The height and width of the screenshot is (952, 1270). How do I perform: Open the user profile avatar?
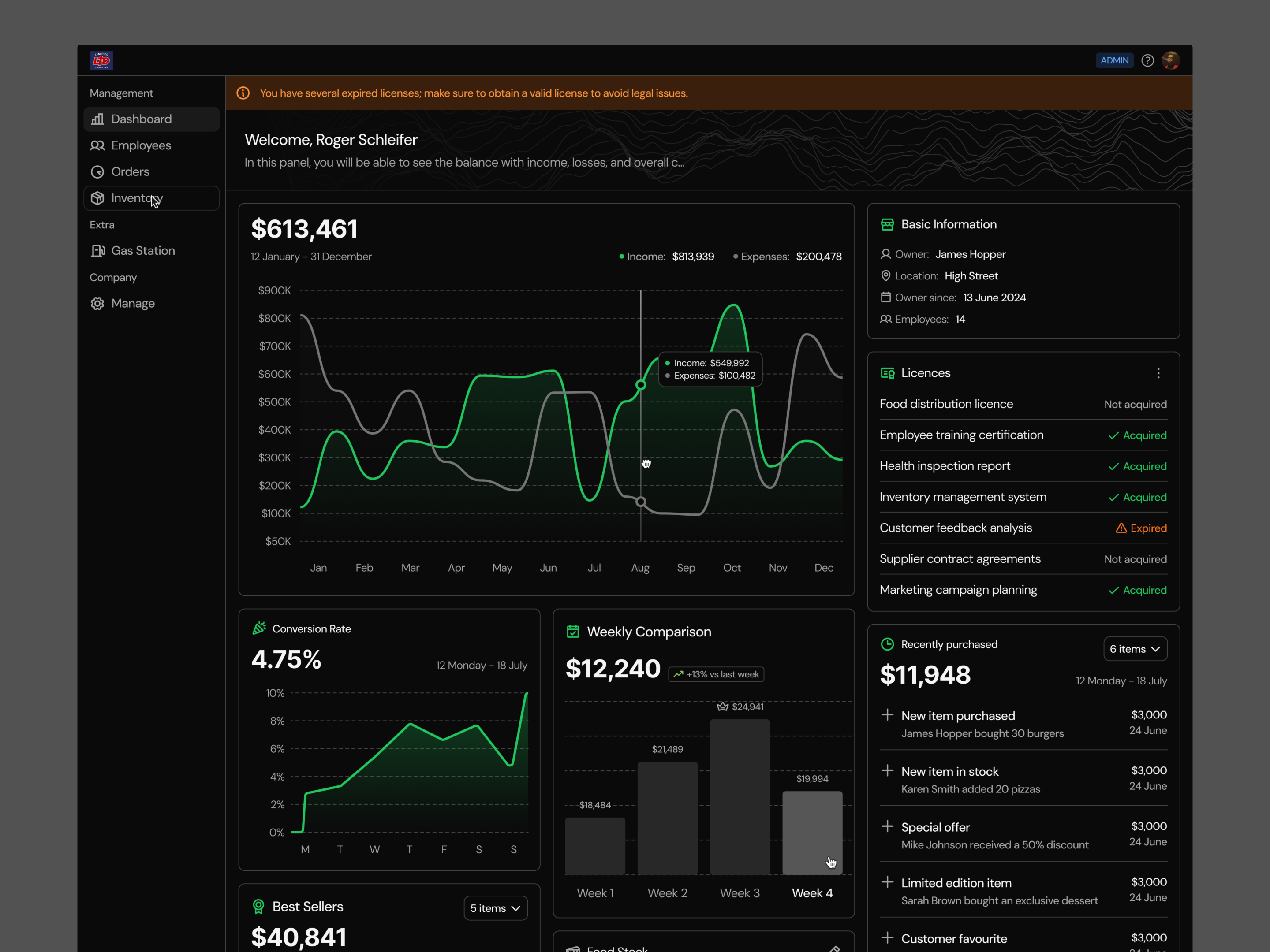pos(1171,60)
